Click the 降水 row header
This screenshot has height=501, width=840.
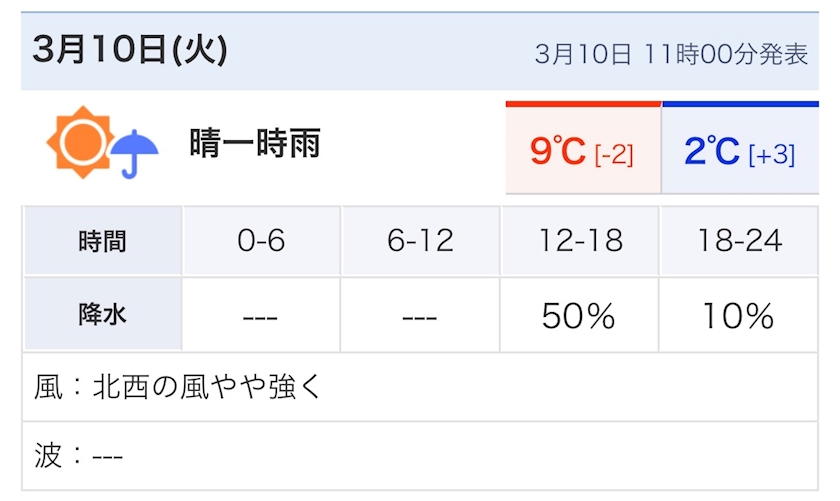[102, 315]
